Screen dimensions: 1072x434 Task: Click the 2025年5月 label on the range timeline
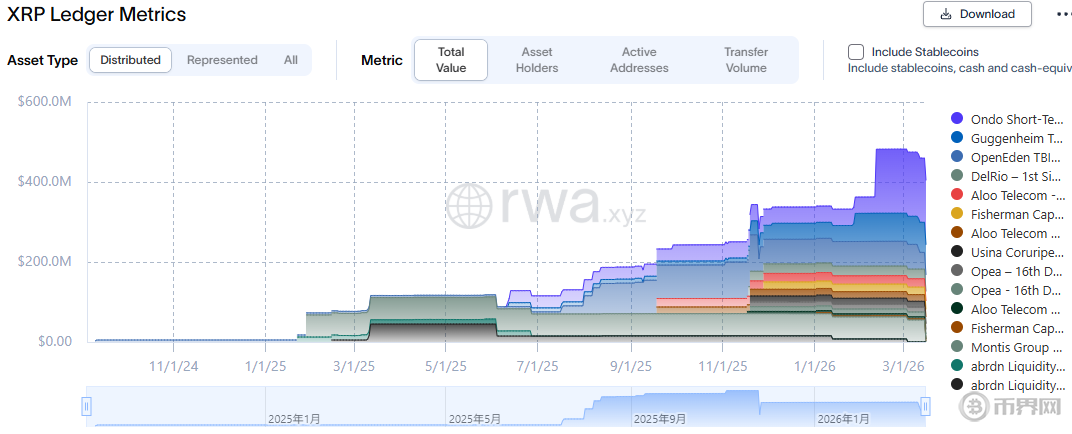[x=474, y=419]
